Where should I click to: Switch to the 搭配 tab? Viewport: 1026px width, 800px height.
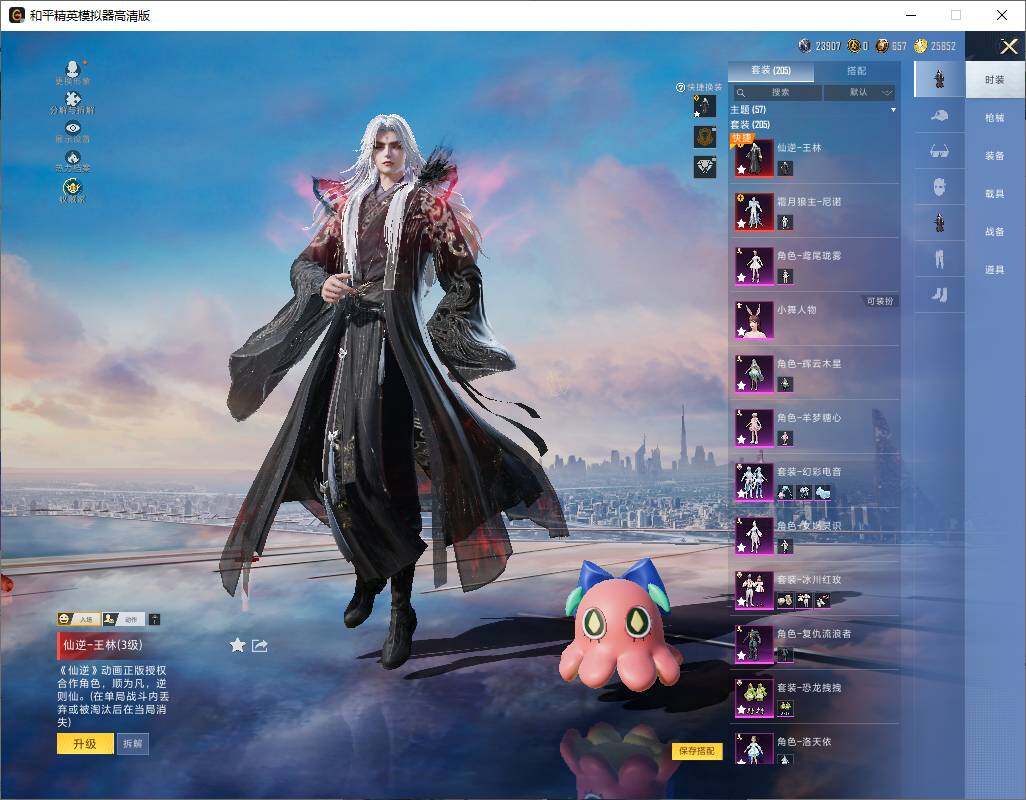pyautogui.click(x=856, y=71)
